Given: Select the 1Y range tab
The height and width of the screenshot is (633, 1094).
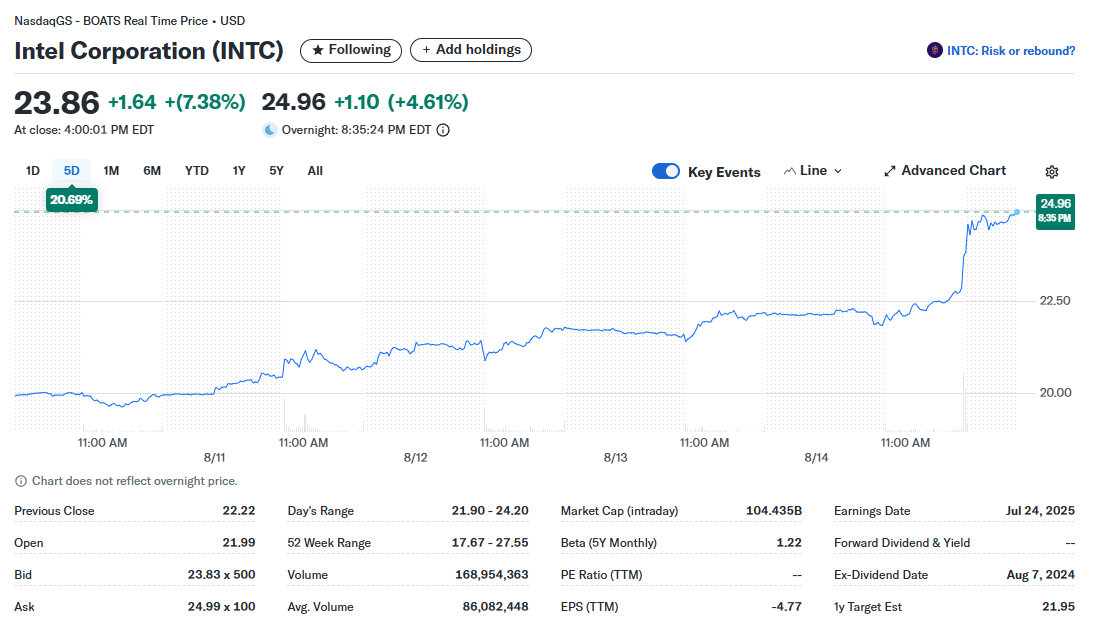Looking at the screenshot, I should pos(239,171).
